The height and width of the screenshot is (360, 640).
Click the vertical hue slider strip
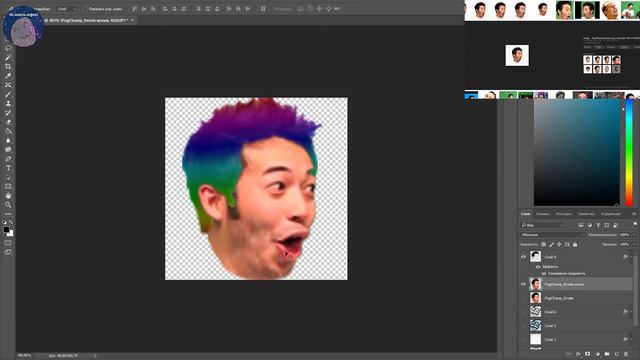pyautogui.click(x=629, y=153)
